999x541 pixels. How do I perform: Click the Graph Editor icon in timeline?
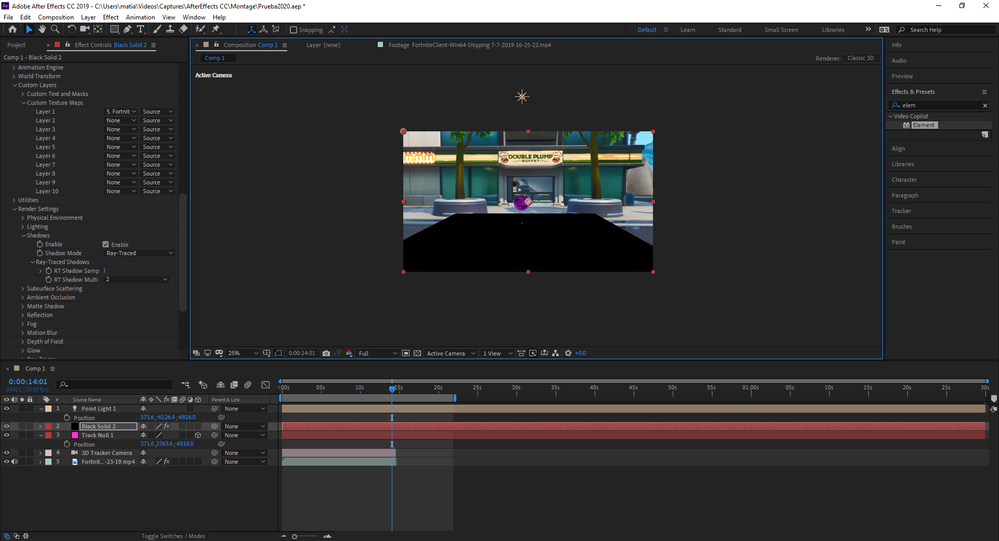click(266, 385)
